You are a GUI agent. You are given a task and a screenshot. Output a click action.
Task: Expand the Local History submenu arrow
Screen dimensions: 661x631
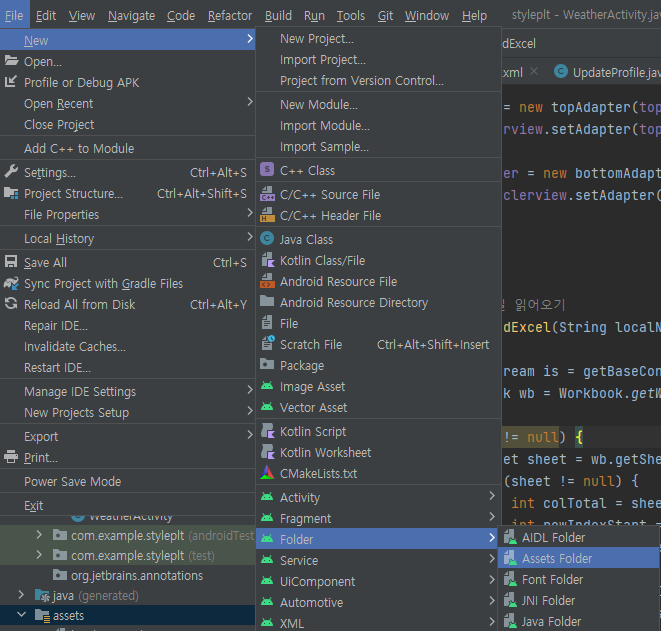coord(250,237)
